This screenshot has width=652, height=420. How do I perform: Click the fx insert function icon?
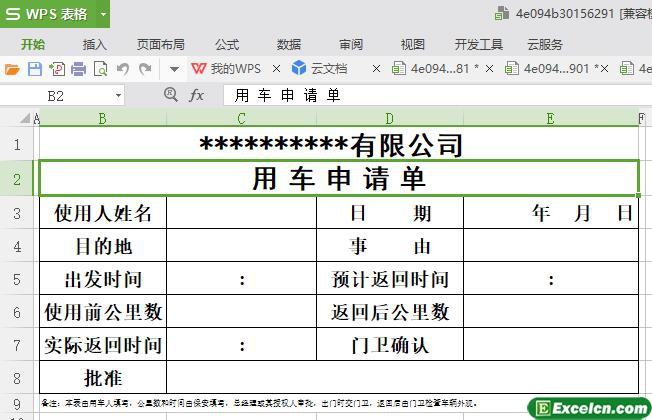pos(197,95)
